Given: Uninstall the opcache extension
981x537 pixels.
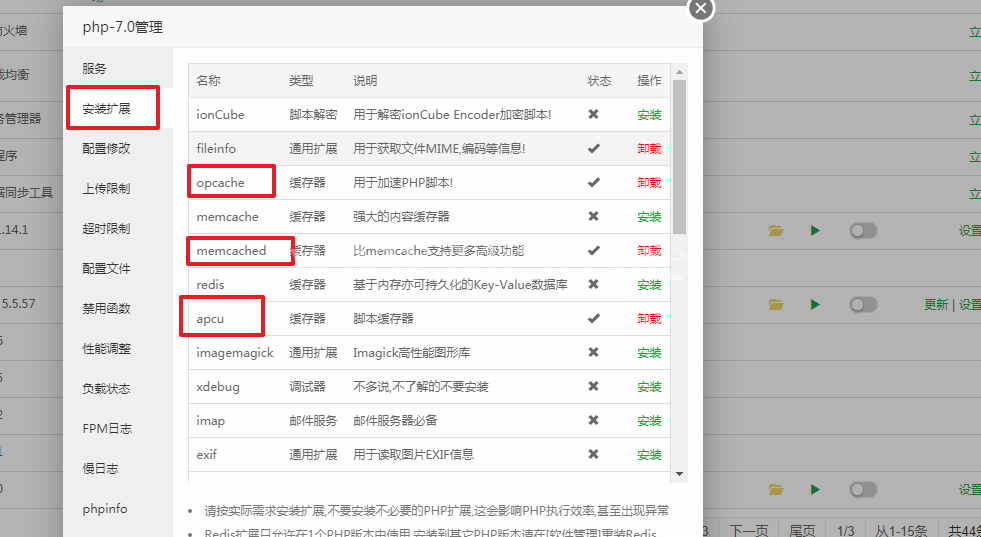Looking at the screenshot, I should (649, 183).
